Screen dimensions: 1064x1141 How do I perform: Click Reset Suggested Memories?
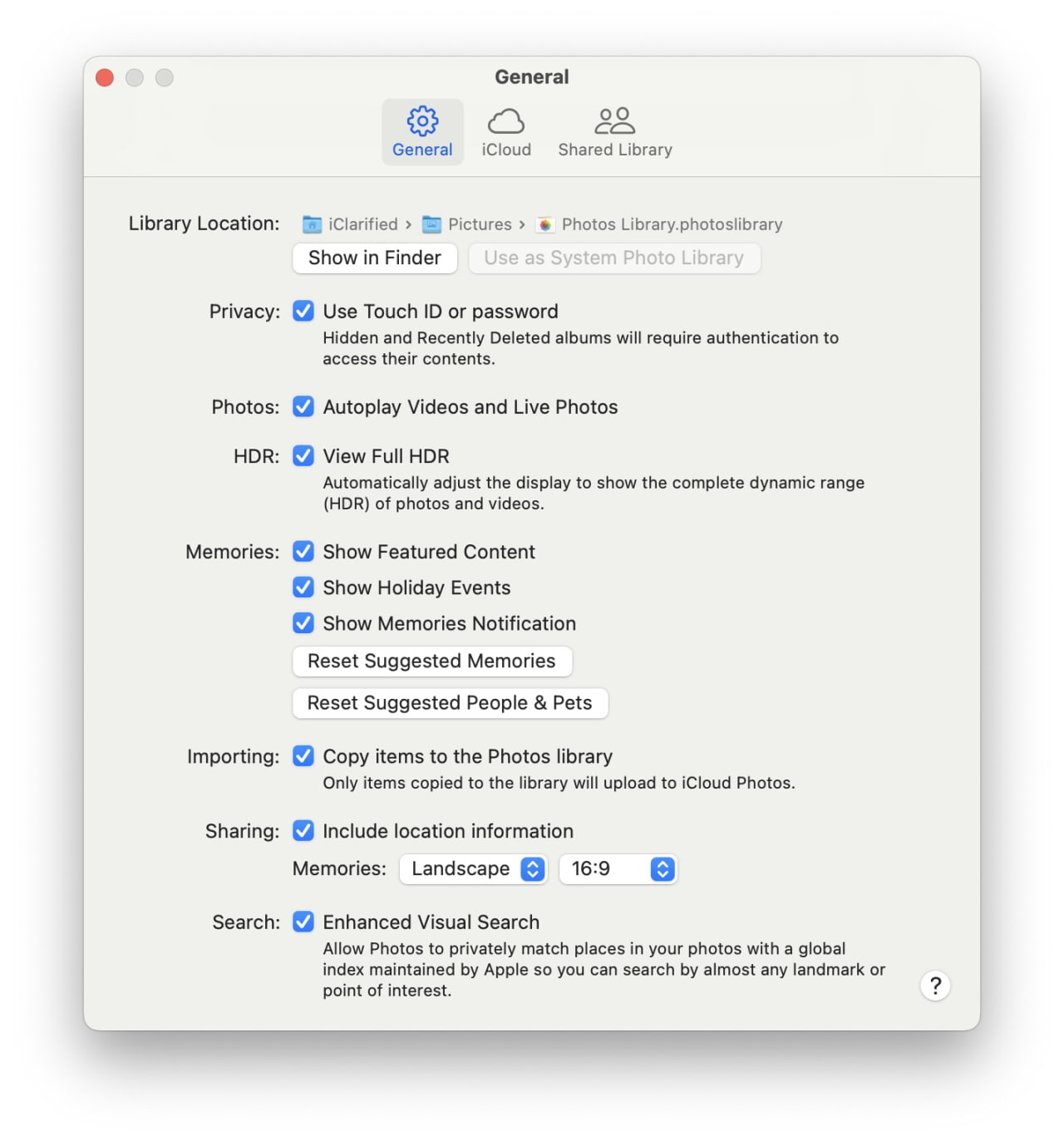(x=431, y=661)
